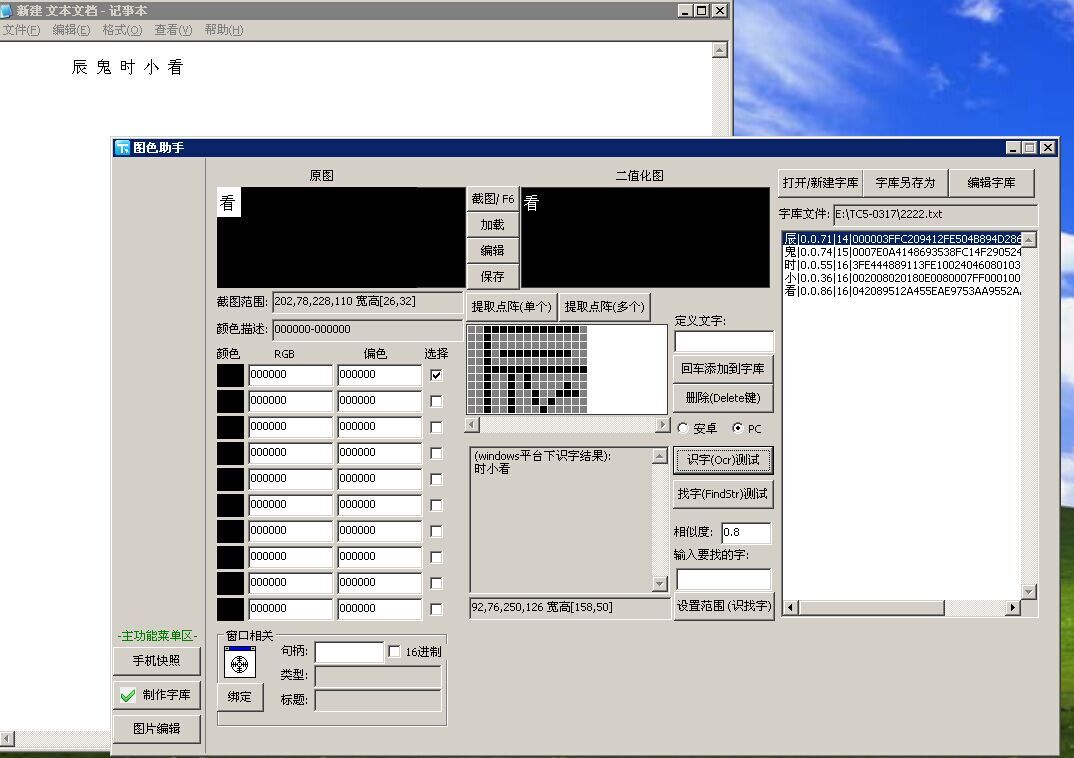Image resolution: width=1074 pixels, height=758 pixels.
Task: Click the 编辑 button beside the original image
Action: 492,251
